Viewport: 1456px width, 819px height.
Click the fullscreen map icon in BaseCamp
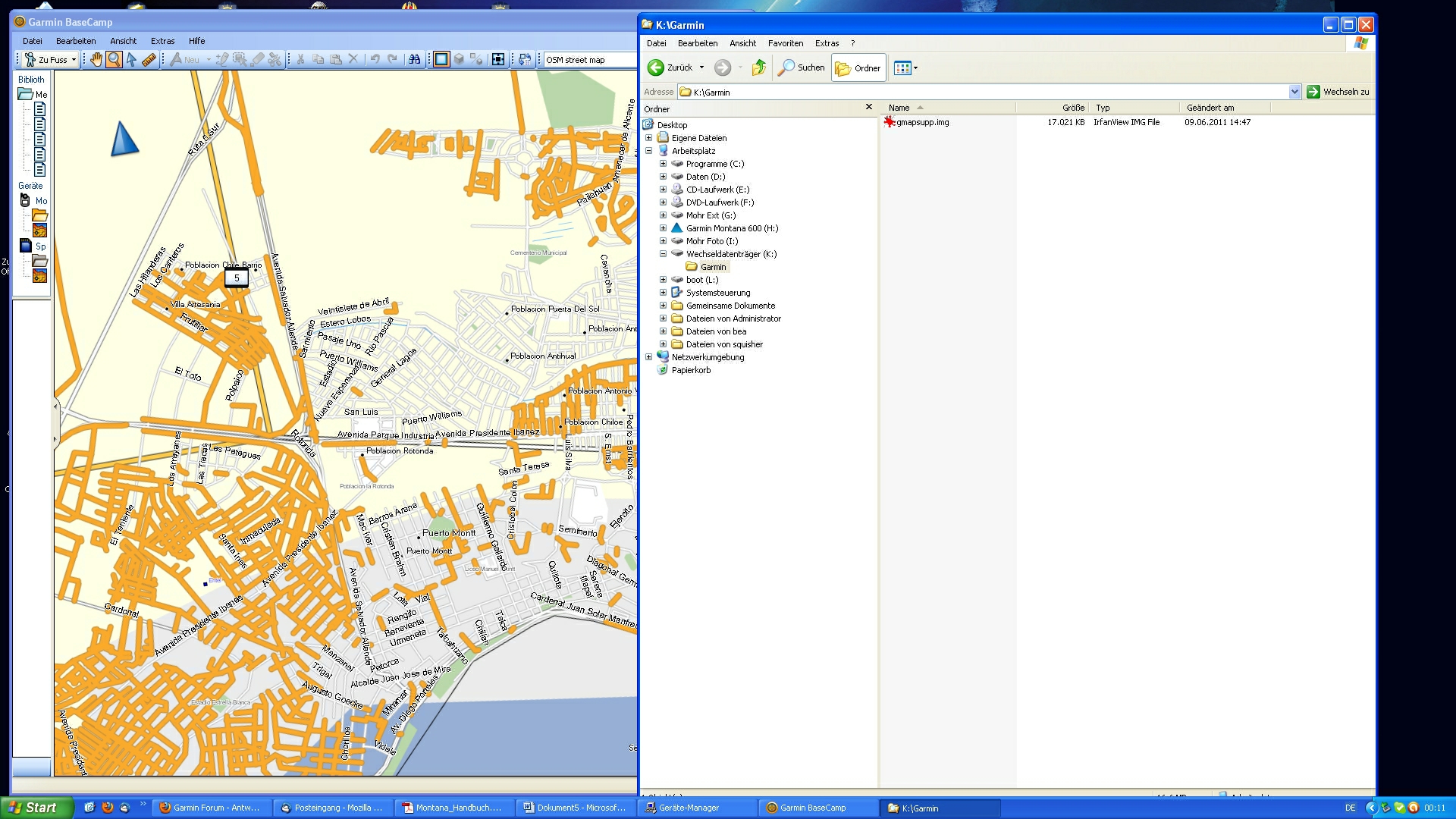[x=498, y=60]
